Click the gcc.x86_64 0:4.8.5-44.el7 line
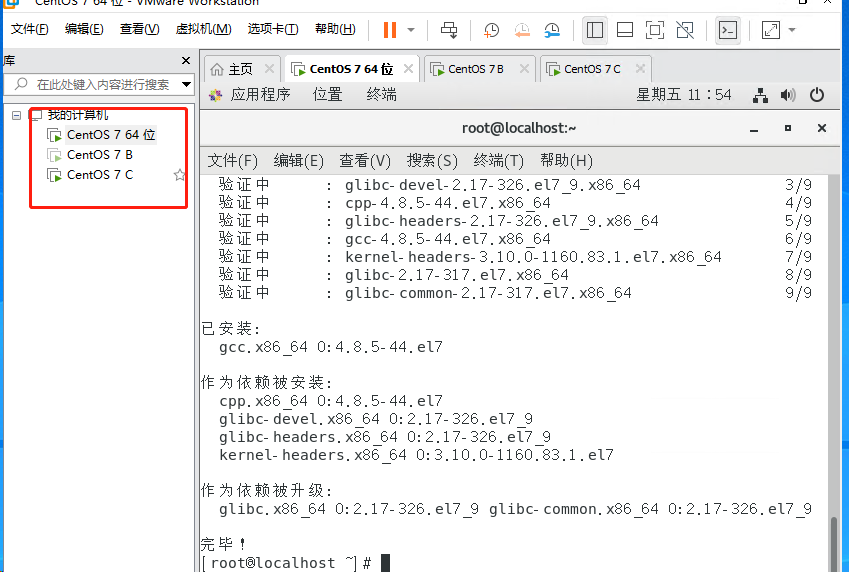This screenshot has height=572, width=849. (331, 347)
